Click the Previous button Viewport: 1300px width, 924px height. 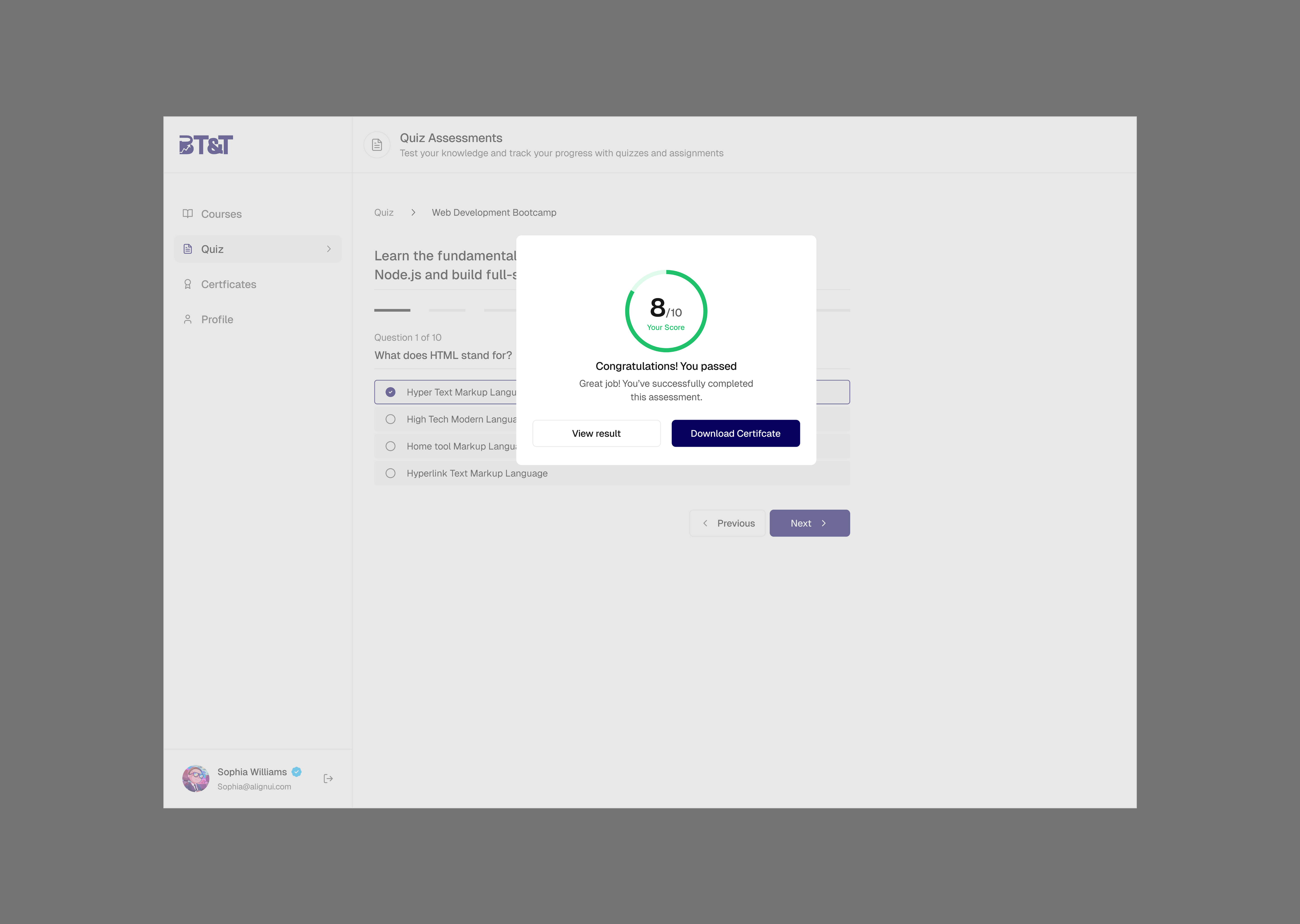click(727, 523)
